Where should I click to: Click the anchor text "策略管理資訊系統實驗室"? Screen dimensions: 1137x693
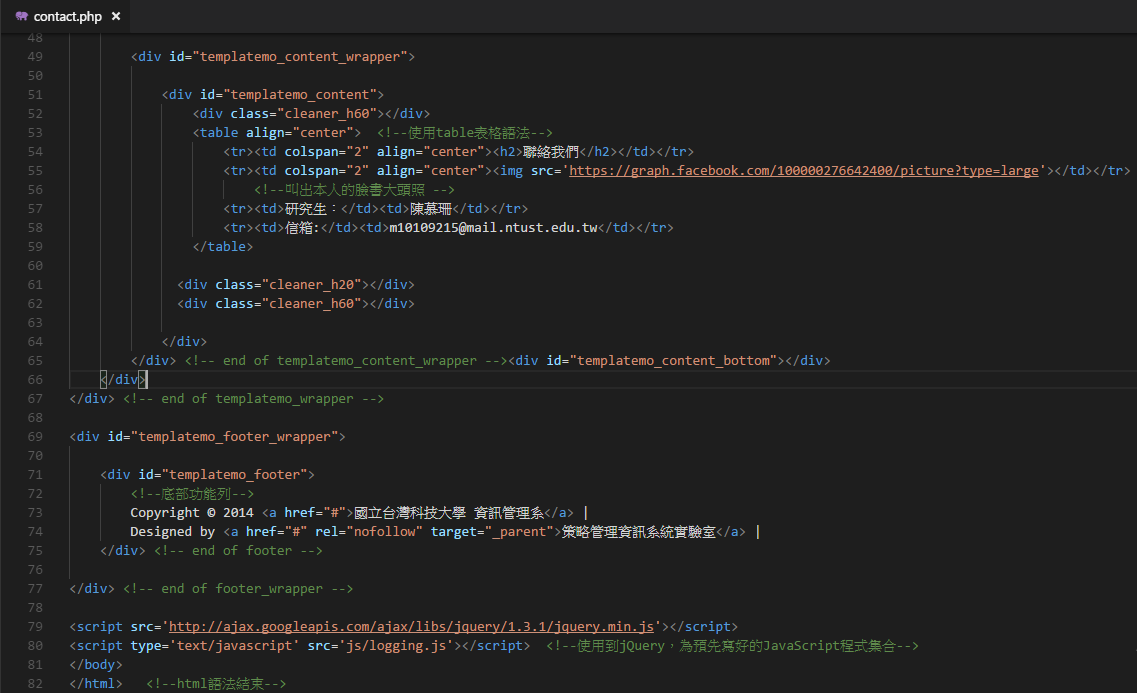tap(639, 531)
